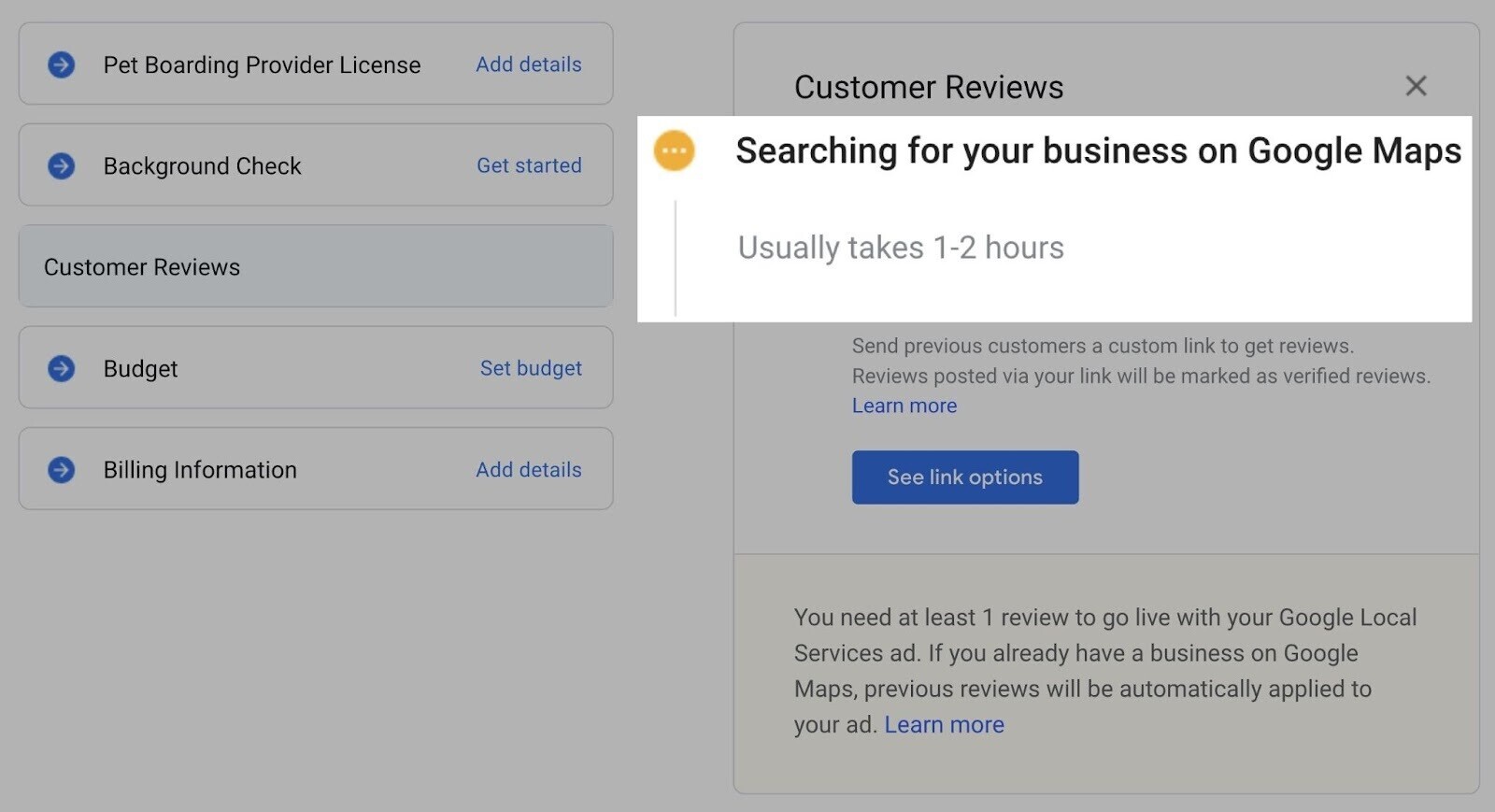Click the orange pending status icon
Screen dimensions: 1495x812
pos(674,150)
